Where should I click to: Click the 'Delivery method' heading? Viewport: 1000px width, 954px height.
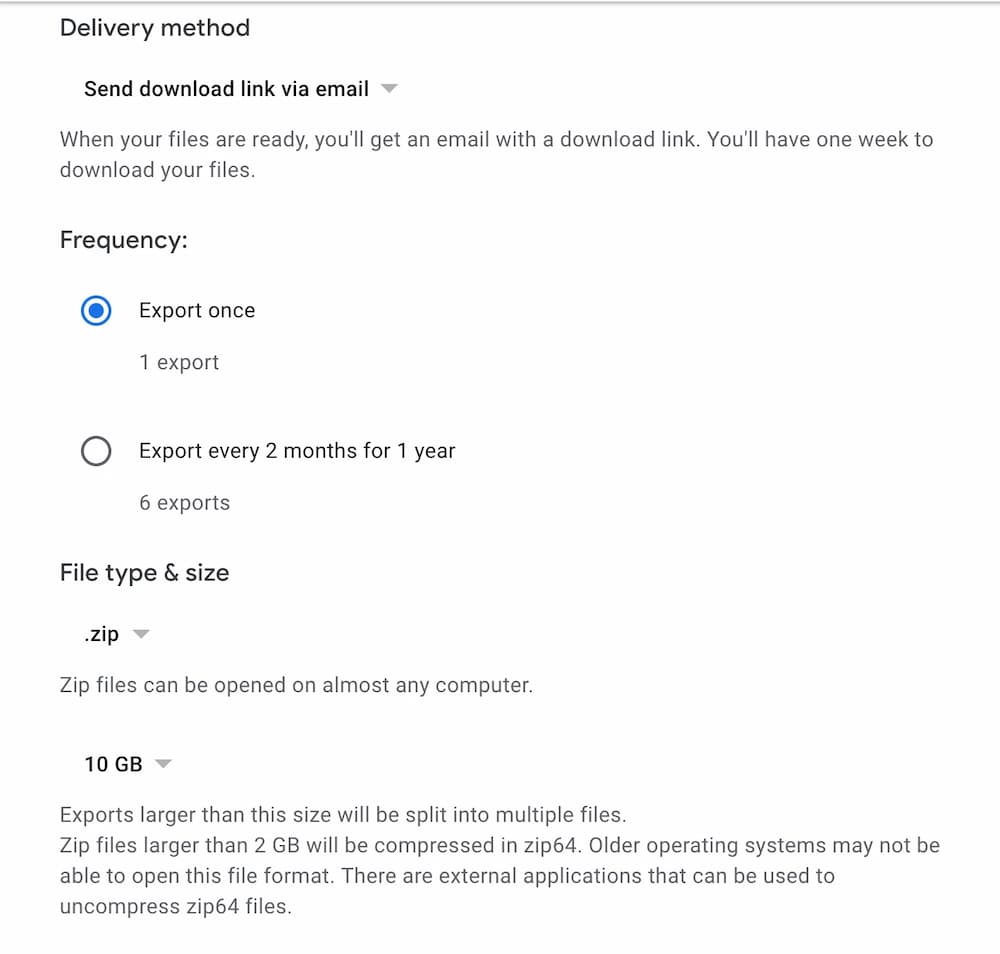(x=155, y=28)
